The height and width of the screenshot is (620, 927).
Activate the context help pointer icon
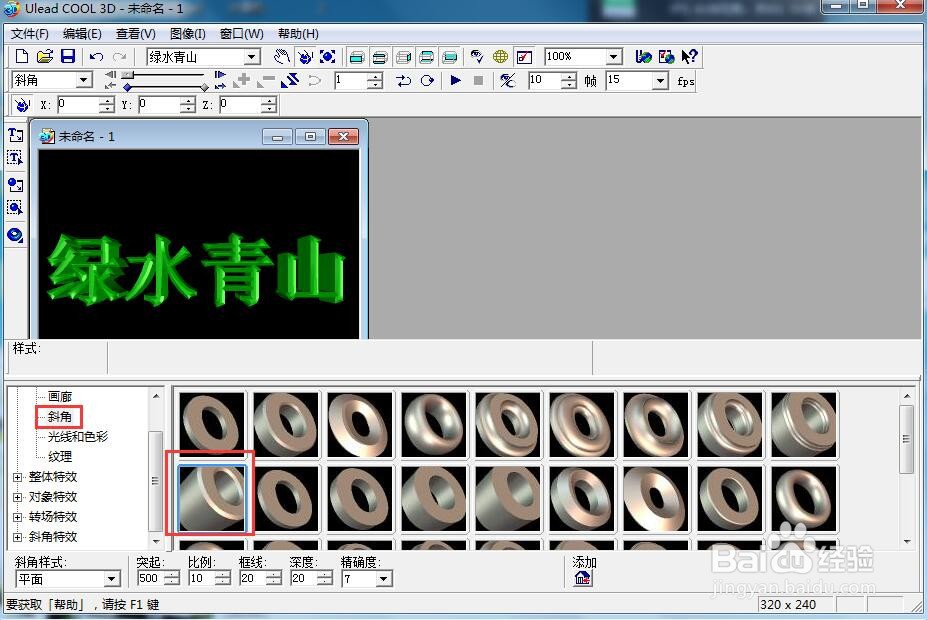click(689, 57)
